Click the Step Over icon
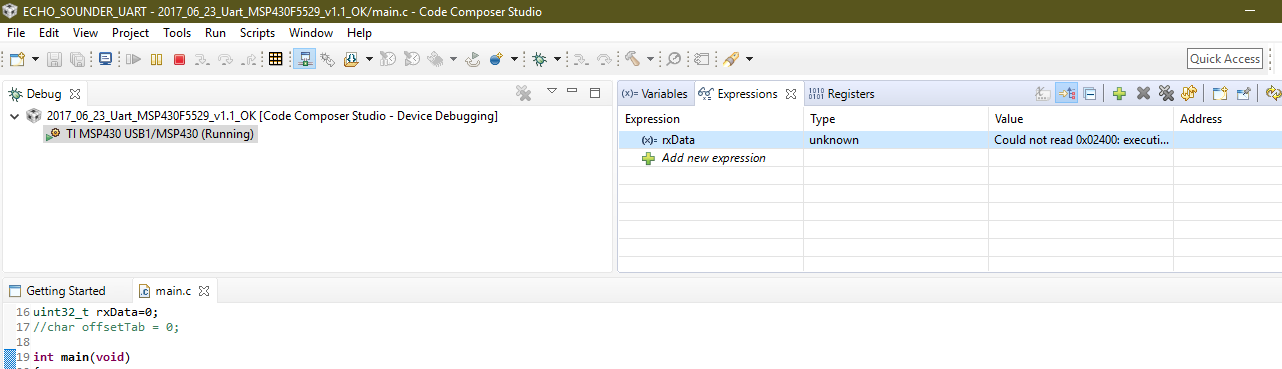The width and height of the screenshot is (1282, 369). 226,59
